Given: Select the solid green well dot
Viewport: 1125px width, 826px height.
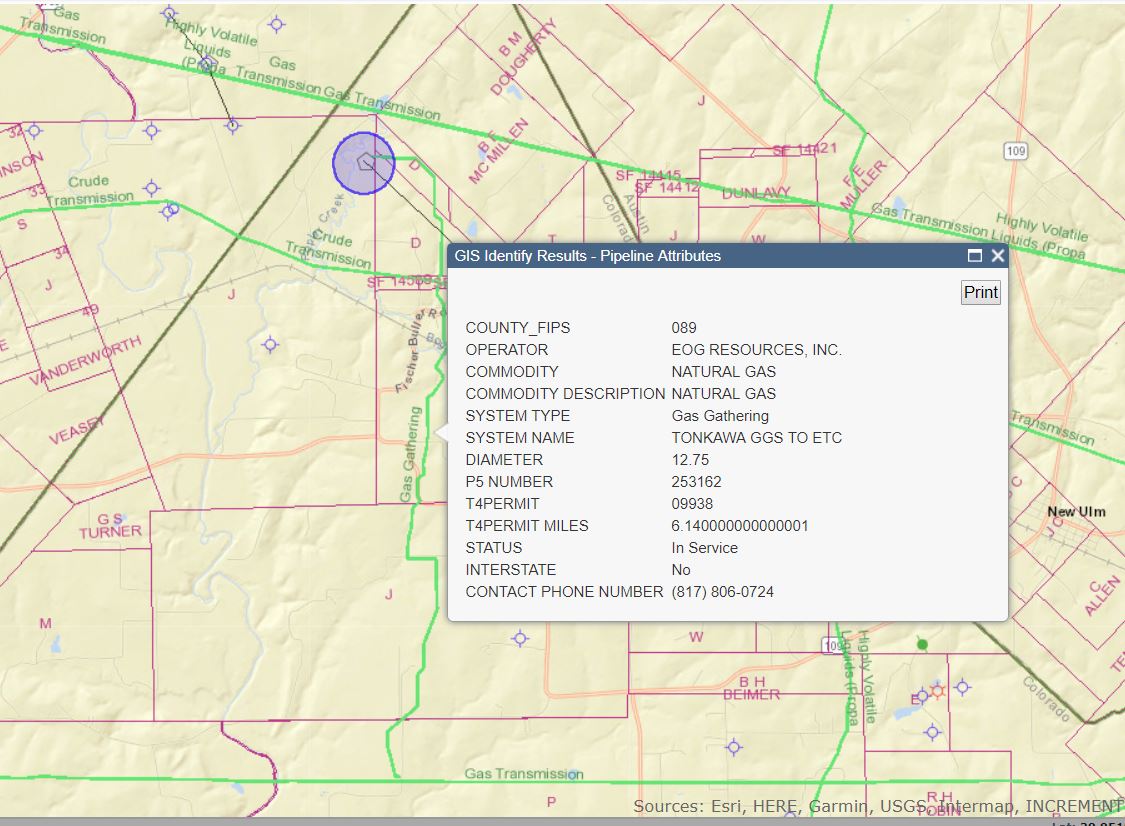Looking at the screenshot, I should (x=923, y=644).
